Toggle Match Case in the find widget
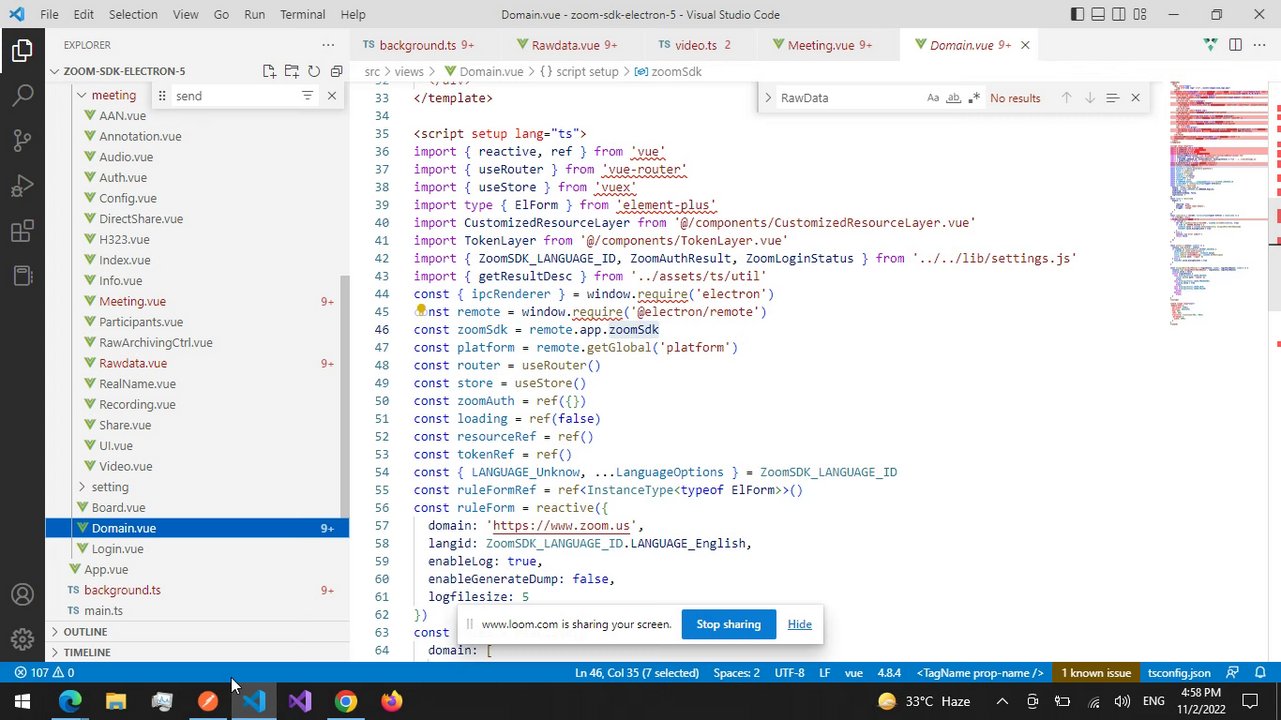The height and width of the screenshot is (720, 1281). coord(933,98)
